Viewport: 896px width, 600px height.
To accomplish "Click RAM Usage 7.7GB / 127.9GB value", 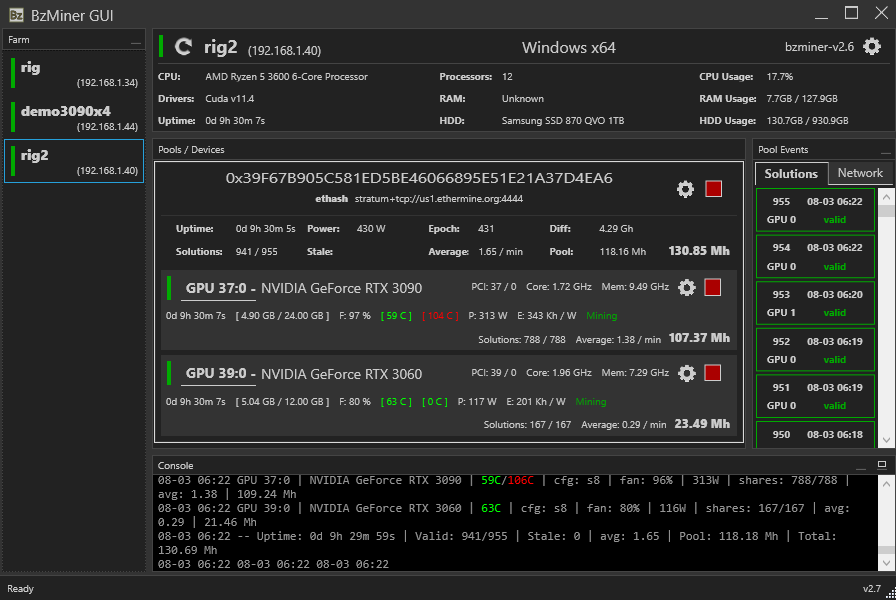I will click(802, 98).
